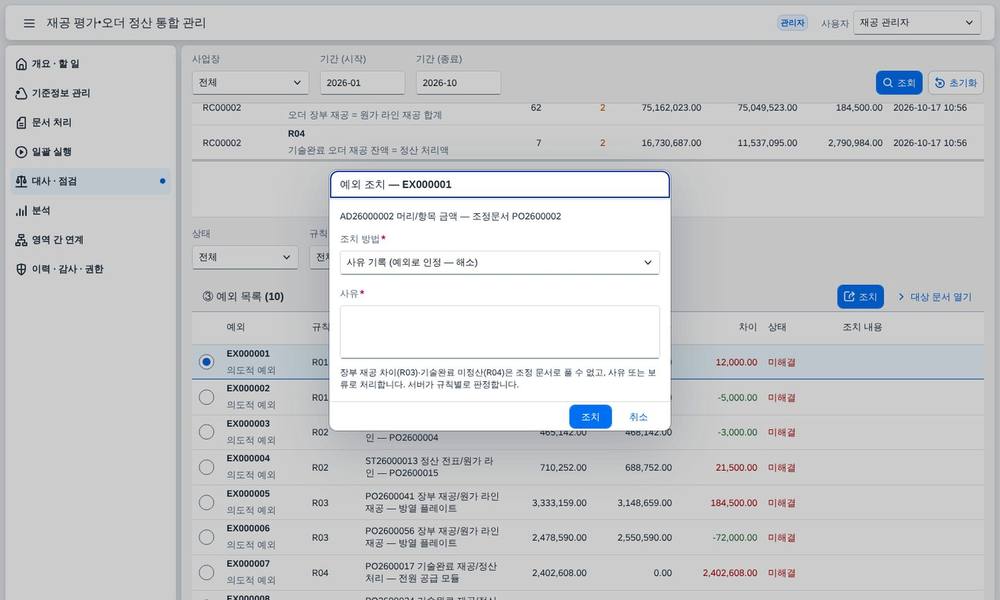The image size is (1000, 600).
Task: Click the 영역 간 연계 hierarchy icon
Action: [21, 240]
